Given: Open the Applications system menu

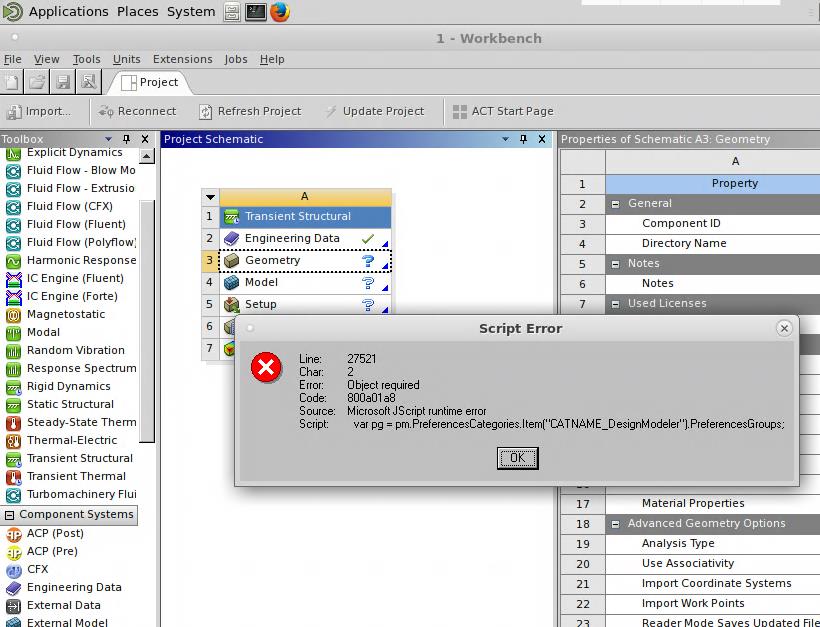Looking at the screenshot, I should click(69, 12).
